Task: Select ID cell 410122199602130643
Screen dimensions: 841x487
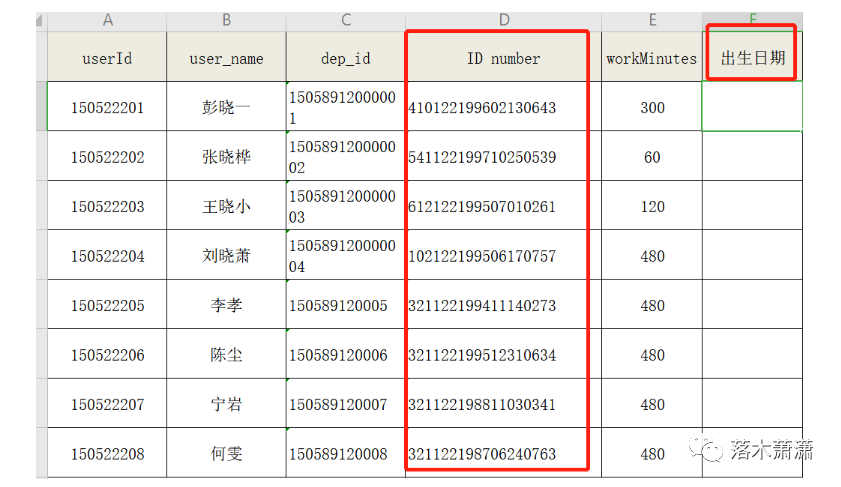Action: [x=503, y=106]
